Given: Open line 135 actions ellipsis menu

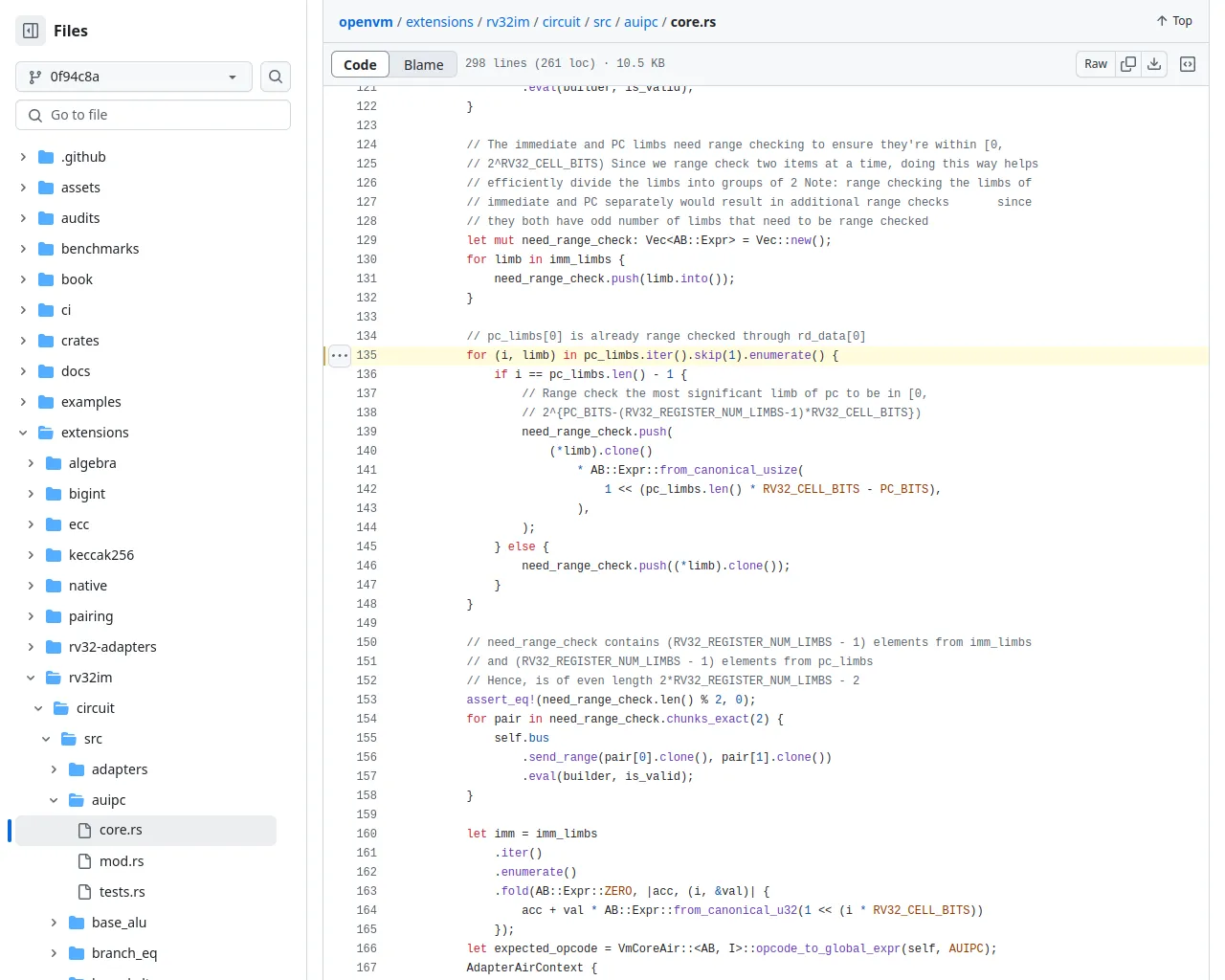Looking at the screenshot, I should click(340, 355).
